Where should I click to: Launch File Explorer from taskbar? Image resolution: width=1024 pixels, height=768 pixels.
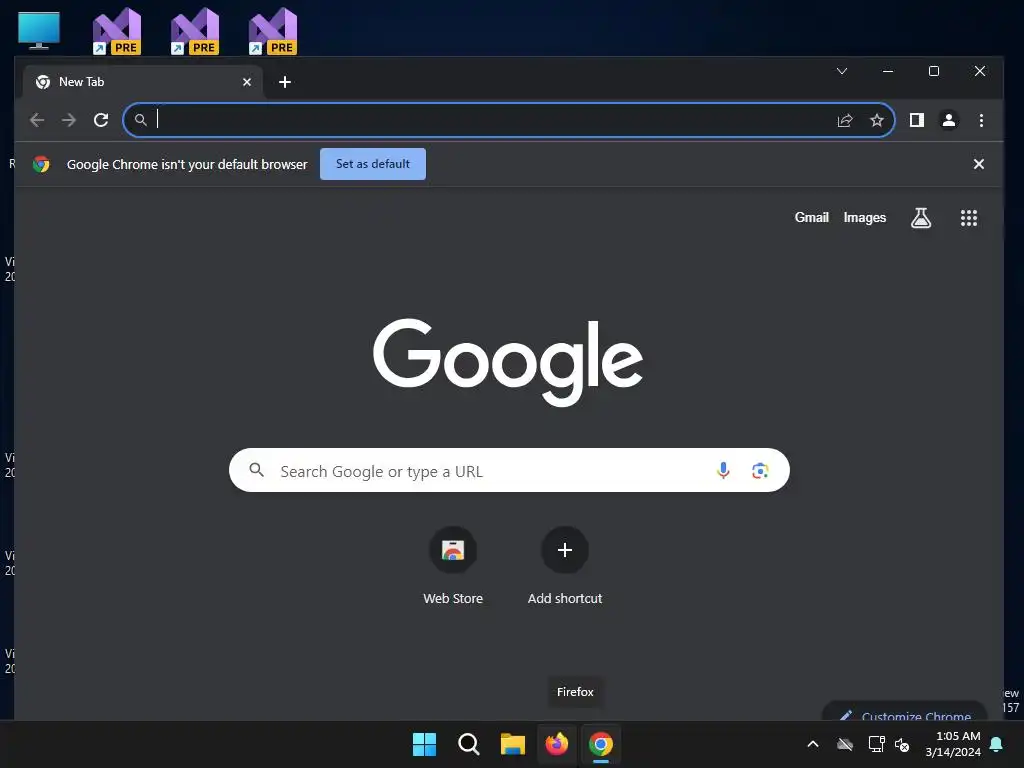point(513,744)
